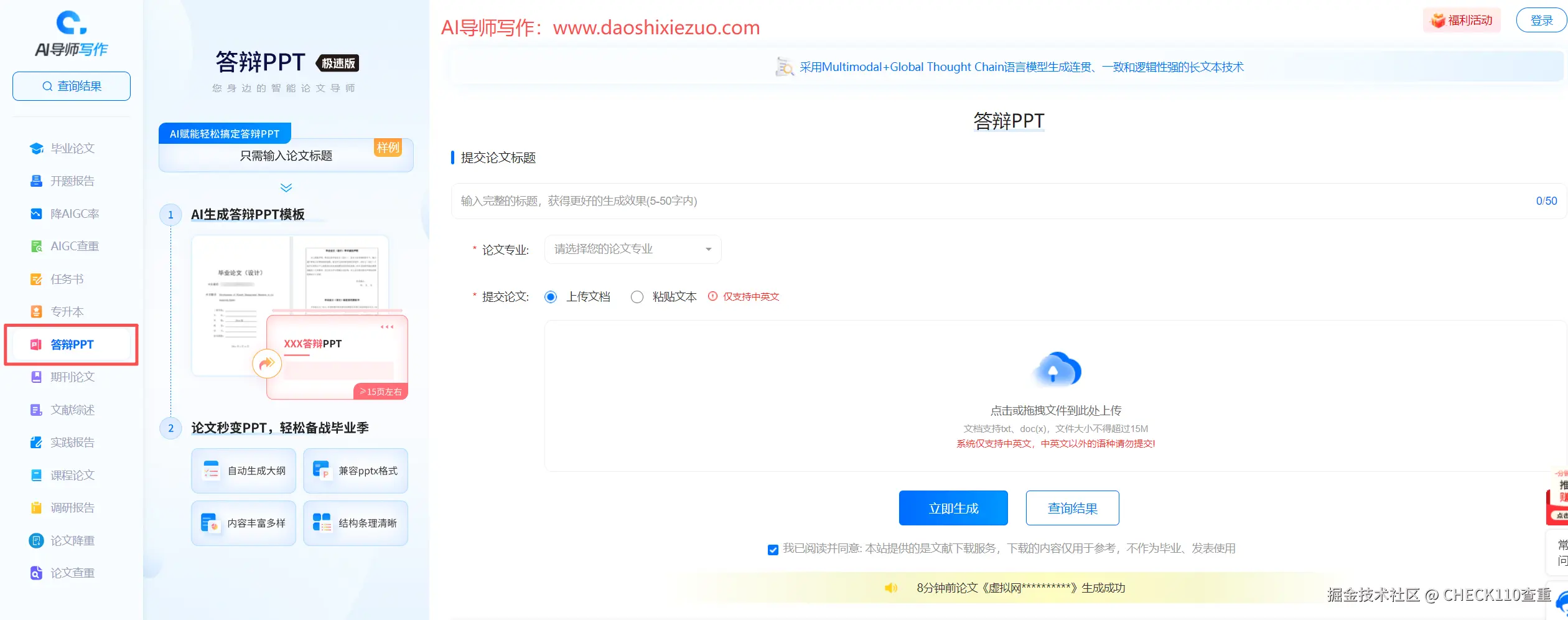Click the 期刊论文 sidebar icon

[37, 377]
